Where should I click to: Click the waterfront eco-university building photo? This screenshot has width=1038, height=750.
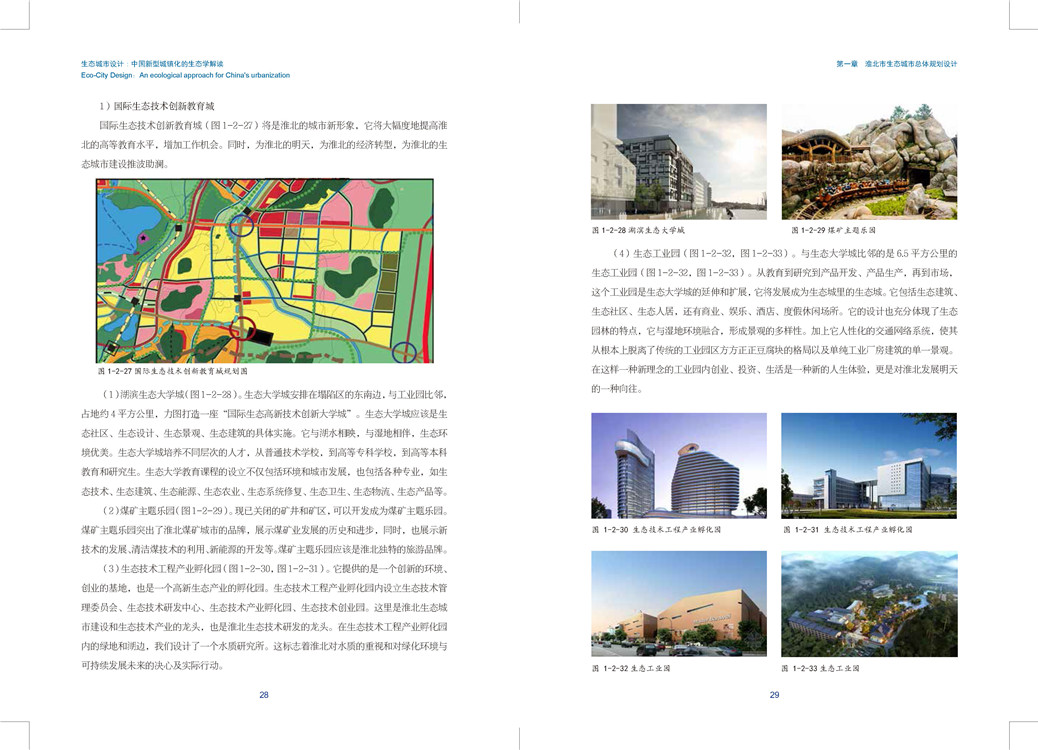coord(679,161)
